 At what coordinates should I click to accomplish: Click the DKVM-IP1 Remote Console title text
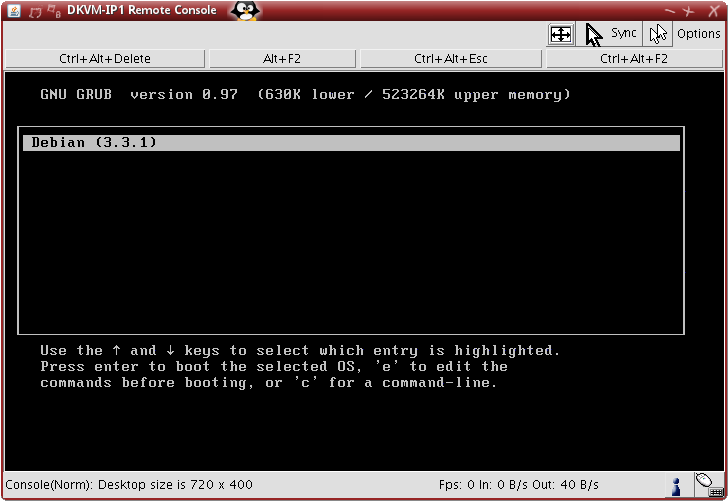tap(142, 10)
